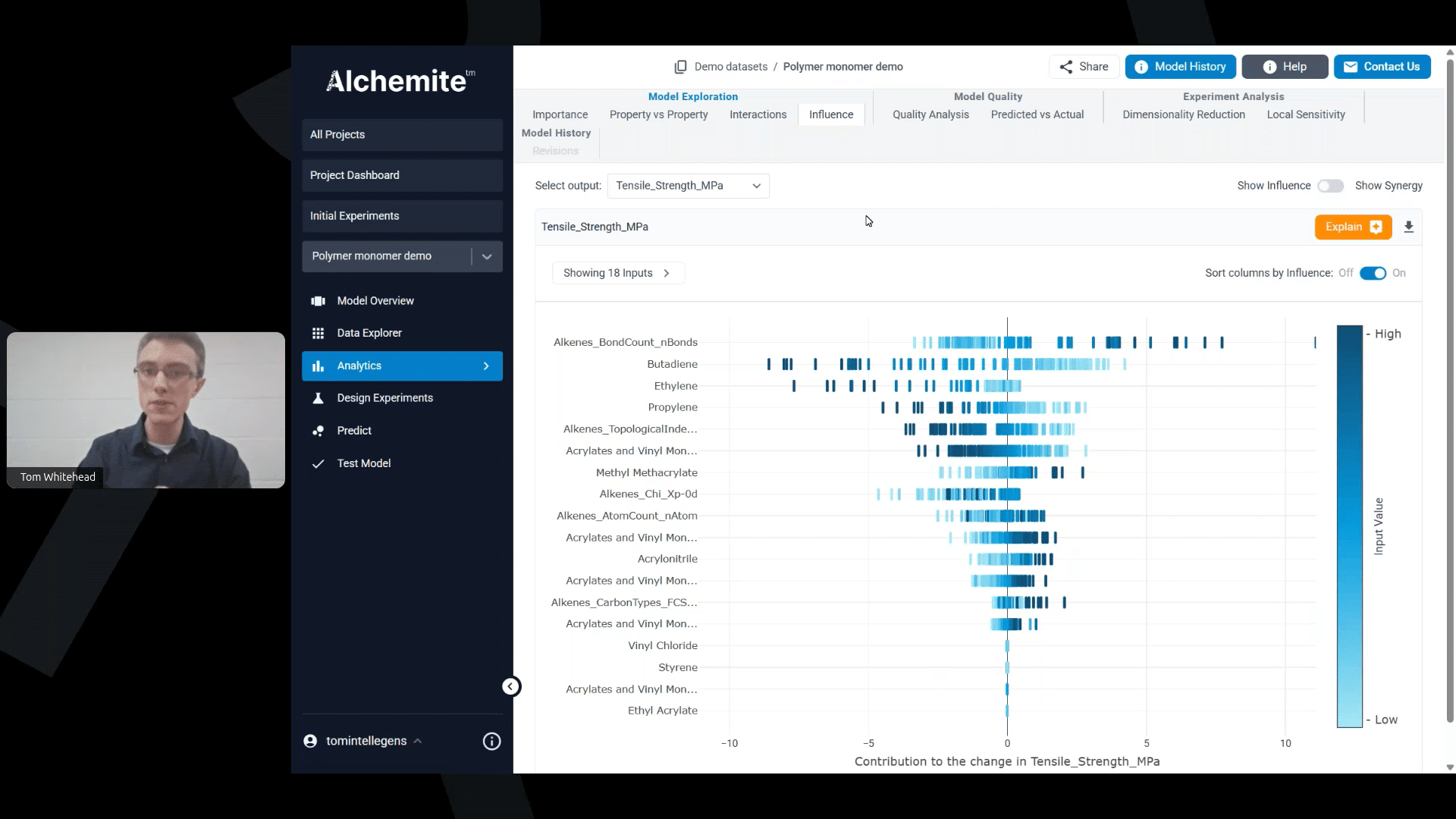The image size is (1456, 819).
Task: Click the Design Experiments flask icon
Action: tap(318, 398)
